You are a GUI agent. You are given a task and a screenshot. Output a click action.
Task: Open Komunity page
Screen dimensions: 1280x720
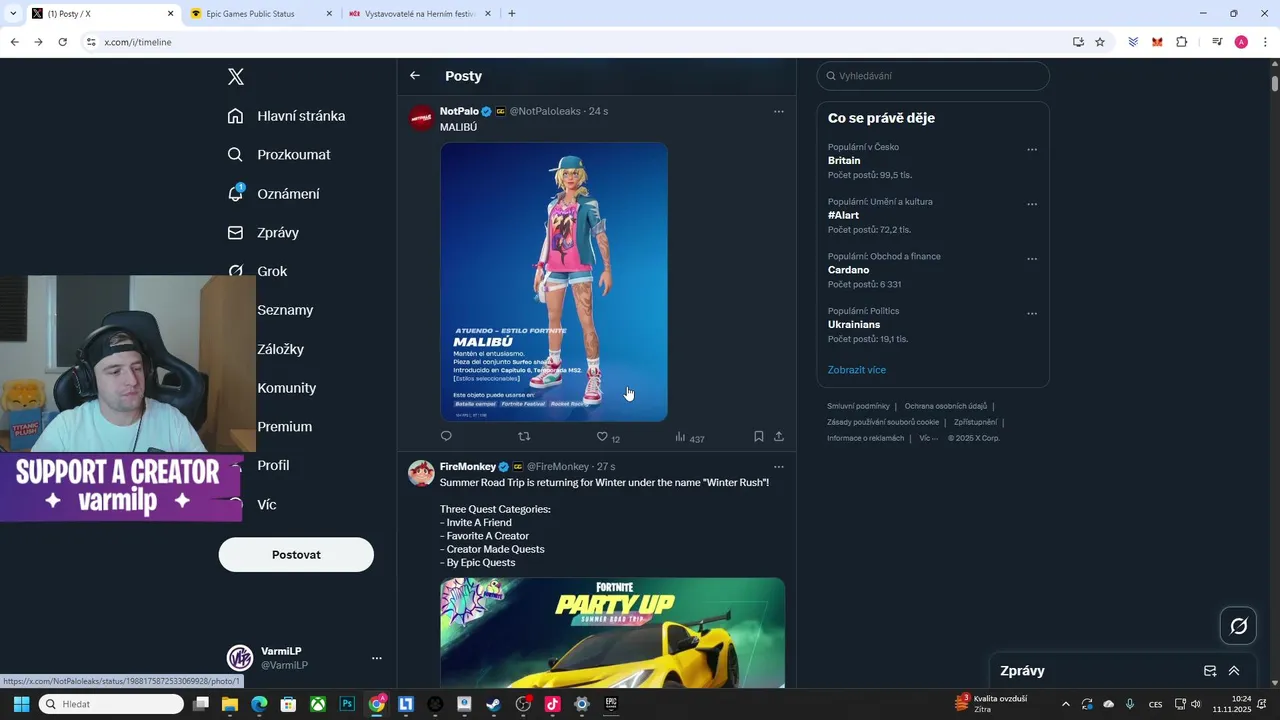[287, 388]
